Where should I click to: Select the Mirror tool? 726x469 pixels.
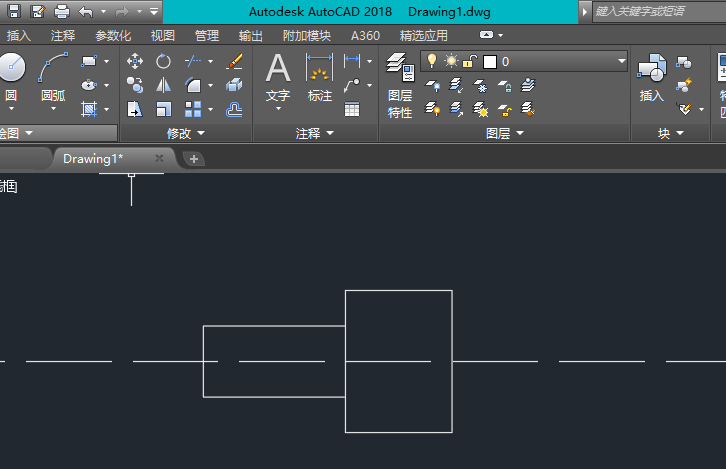163,85
